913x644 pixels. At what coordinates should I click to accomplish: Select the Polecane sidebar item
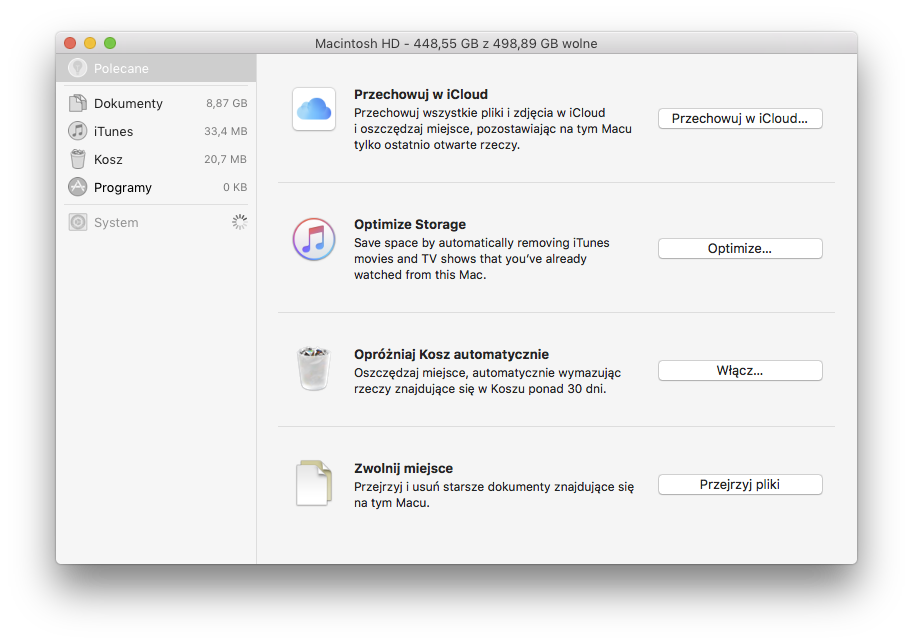click(x=156, y=68)
